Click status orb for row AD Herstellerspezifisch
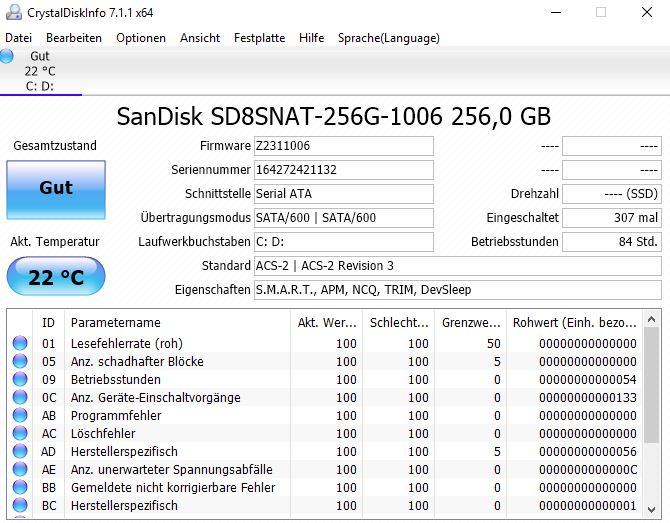 (x=20, y=451)
